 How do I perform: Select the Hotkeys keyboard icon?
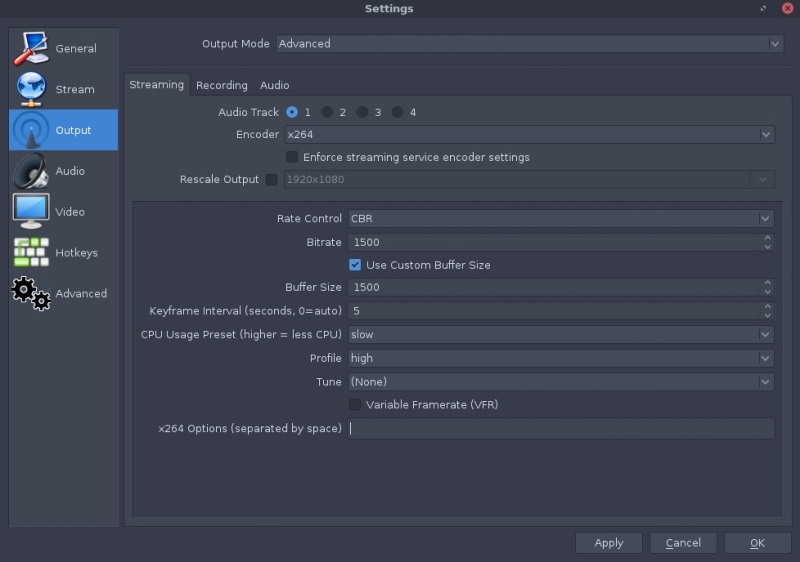[x=31, y=253]
